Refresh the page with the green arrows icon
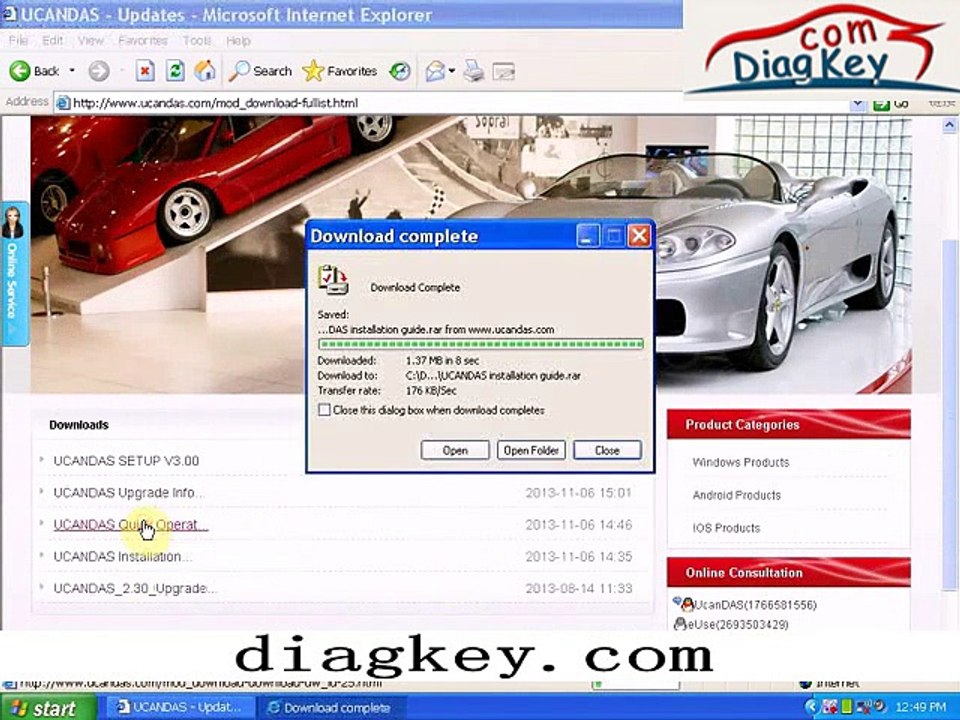 coord(174,71)
